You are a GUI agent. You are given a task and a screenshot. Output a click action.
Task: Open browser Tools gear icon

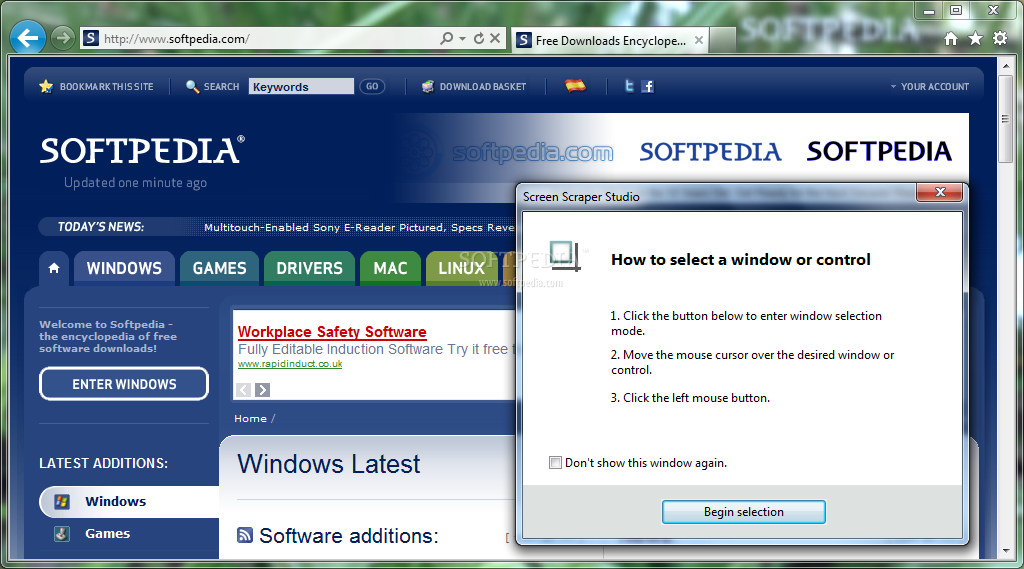pyautogui.click(x=1000, y=39)
